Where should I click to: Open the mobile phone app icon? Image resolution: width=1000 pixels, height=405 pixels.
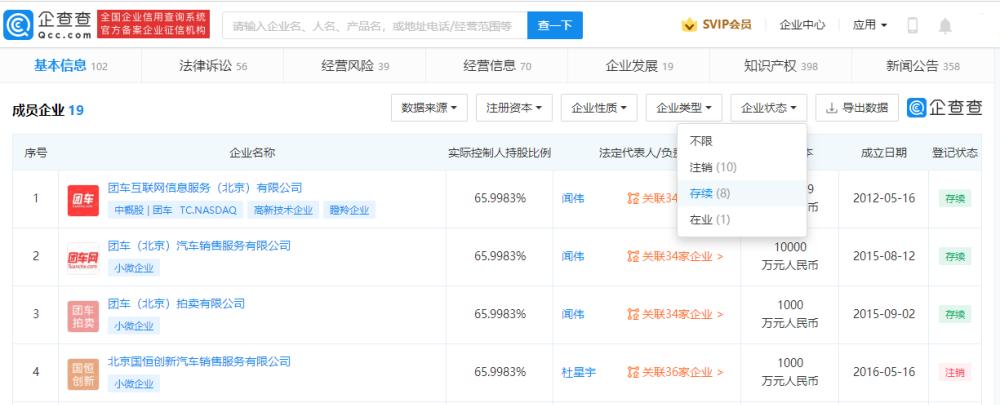coord(913,26)
